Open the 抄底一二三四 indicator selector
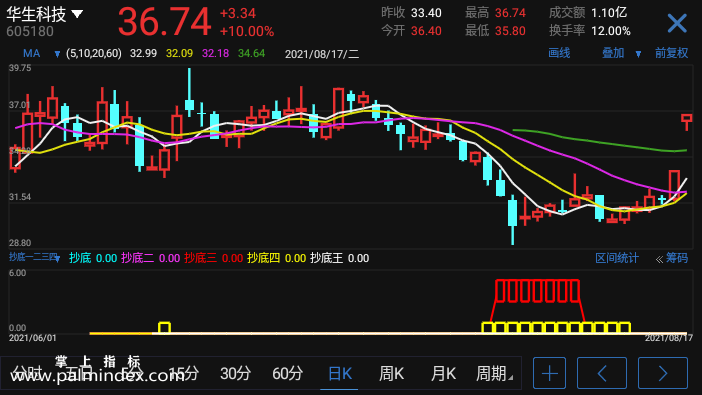This screenshot has height=395, width=702. pyautogui.click(x=34, y=258)
